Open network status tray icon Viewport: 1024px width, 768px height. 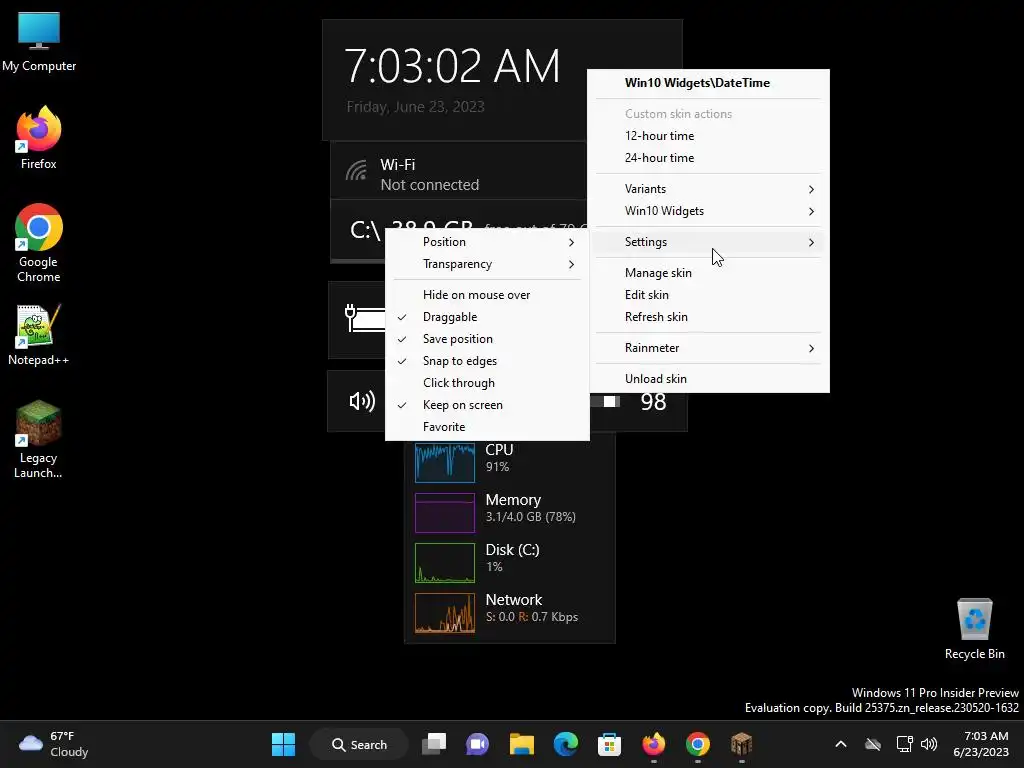[x=904, y=744]
